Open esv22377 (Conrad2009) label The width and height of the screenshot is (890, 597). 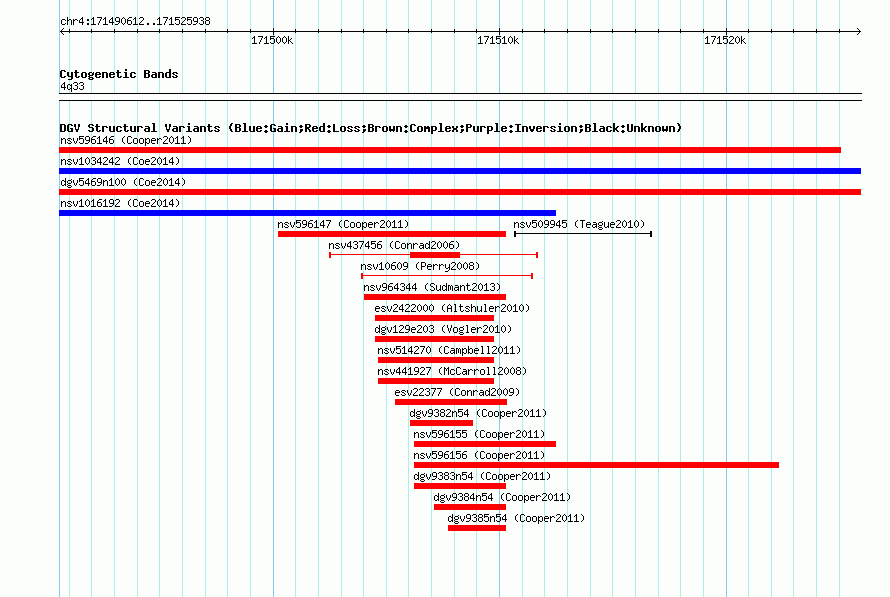(457, 392)
